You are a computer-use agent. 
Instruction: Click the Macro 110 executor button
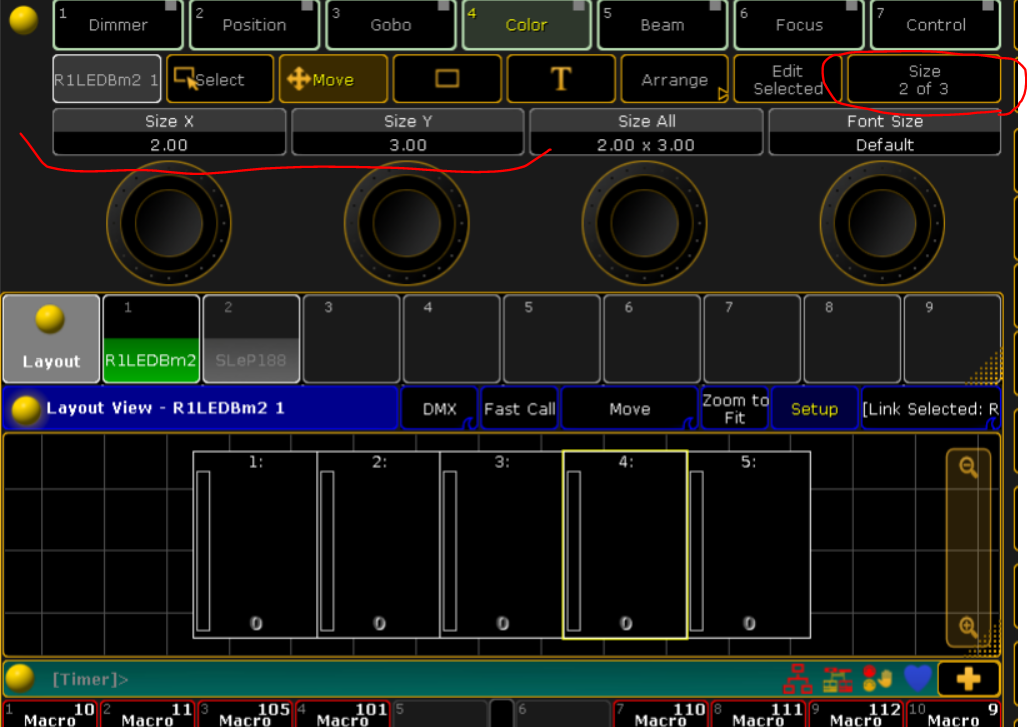pos(662,714)
